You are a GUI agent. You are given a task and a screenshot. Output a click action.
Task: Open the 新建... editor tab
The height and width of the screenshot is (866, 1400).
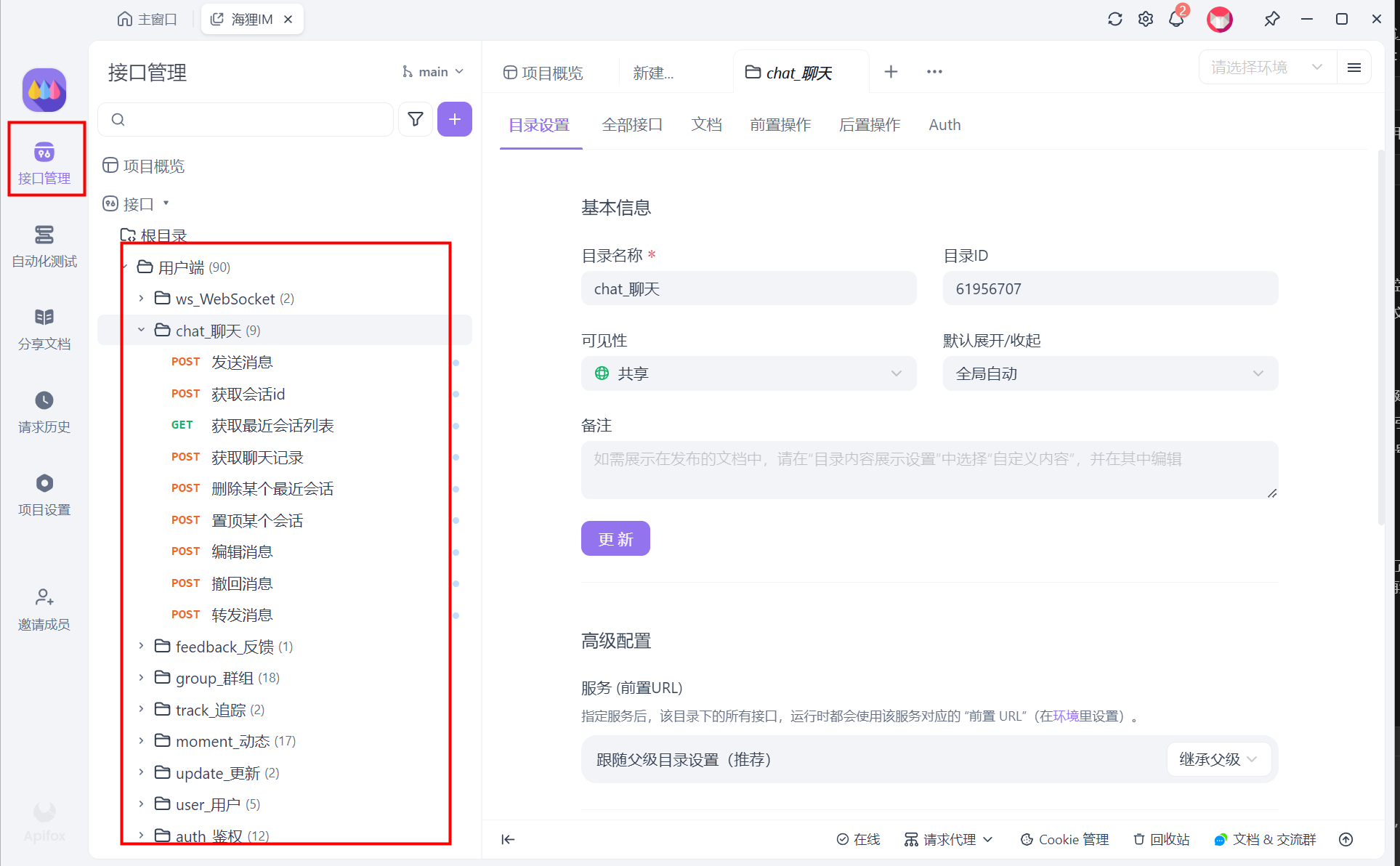tap(653, 73)
